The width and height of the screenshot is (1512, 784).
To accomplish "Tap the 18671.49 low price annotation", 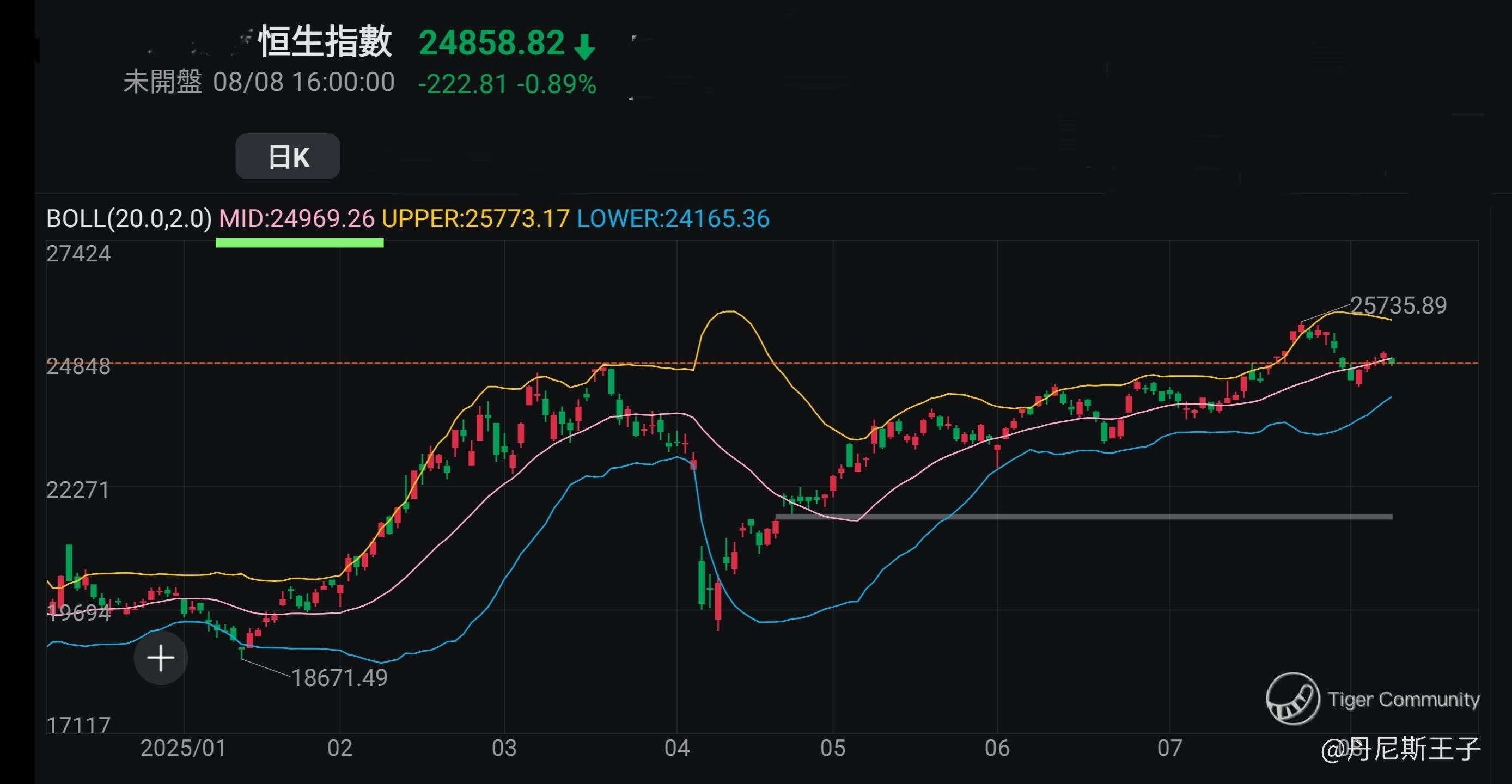I will 339,678.
